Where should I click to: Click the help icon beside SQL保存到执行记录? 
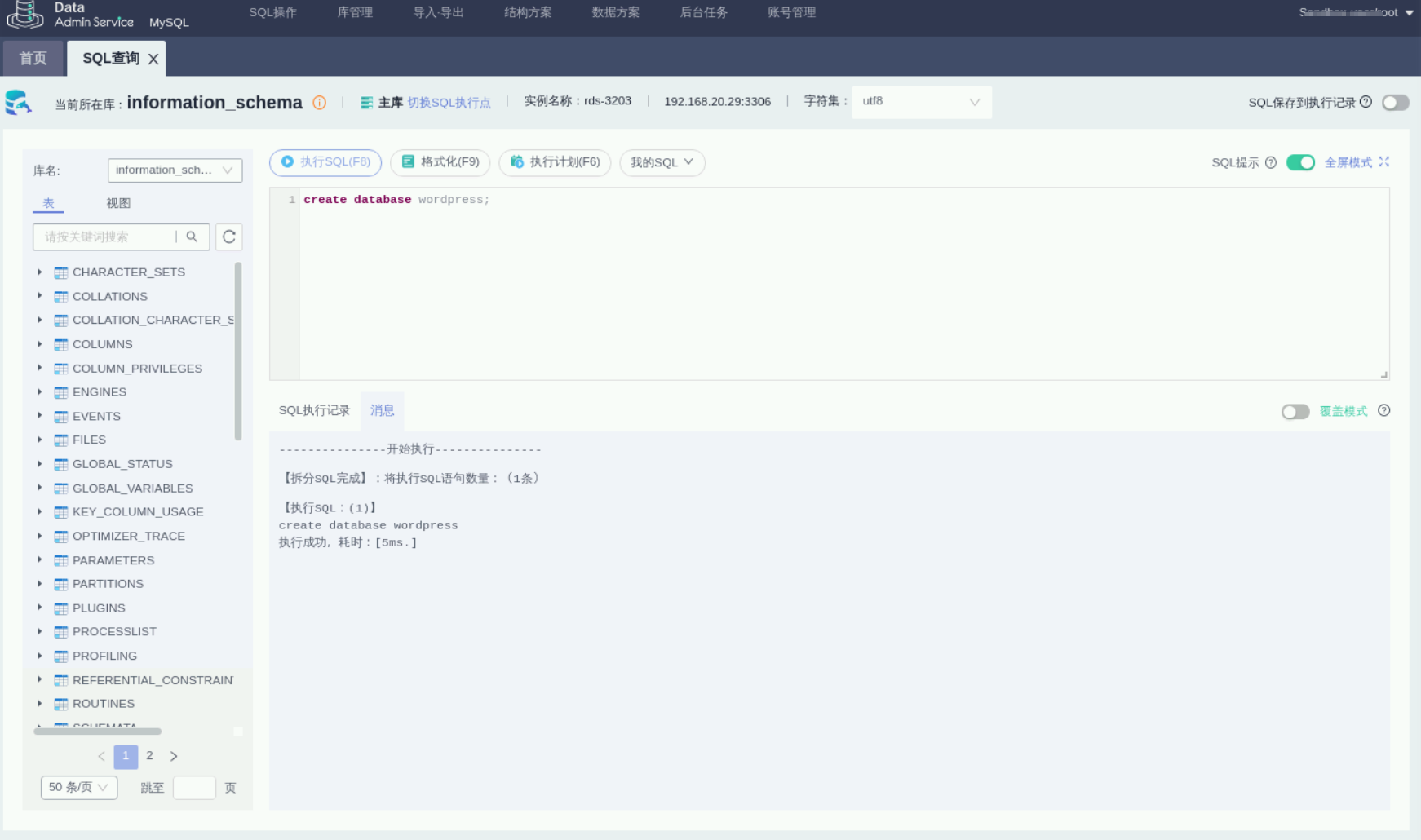point(1366,102)
